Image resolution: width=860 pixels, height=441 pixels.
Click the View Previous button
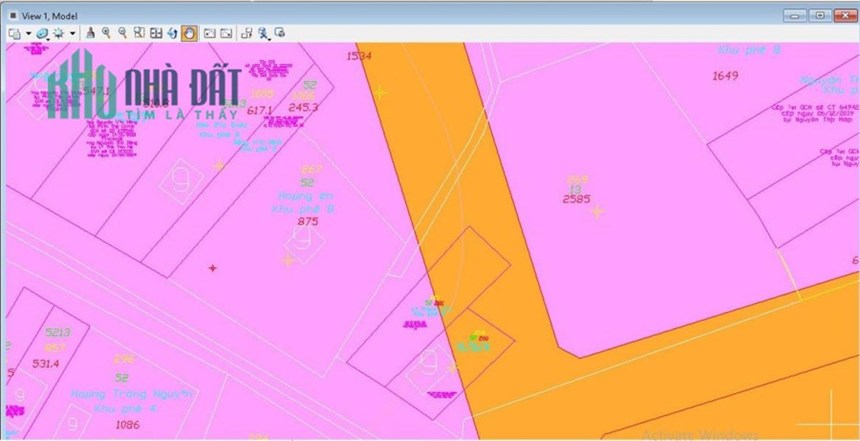tap(209, 33)
